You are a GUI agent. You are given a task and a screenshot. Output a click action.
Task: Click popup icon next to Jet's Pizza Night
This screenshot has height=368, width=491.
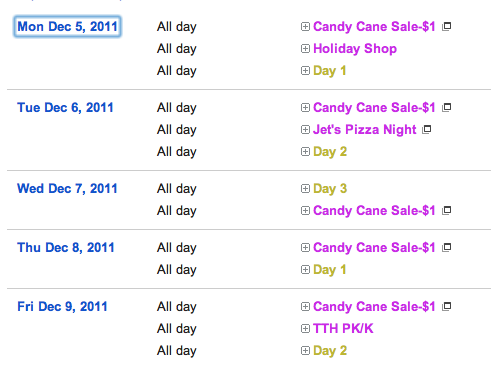pos(427,129)
